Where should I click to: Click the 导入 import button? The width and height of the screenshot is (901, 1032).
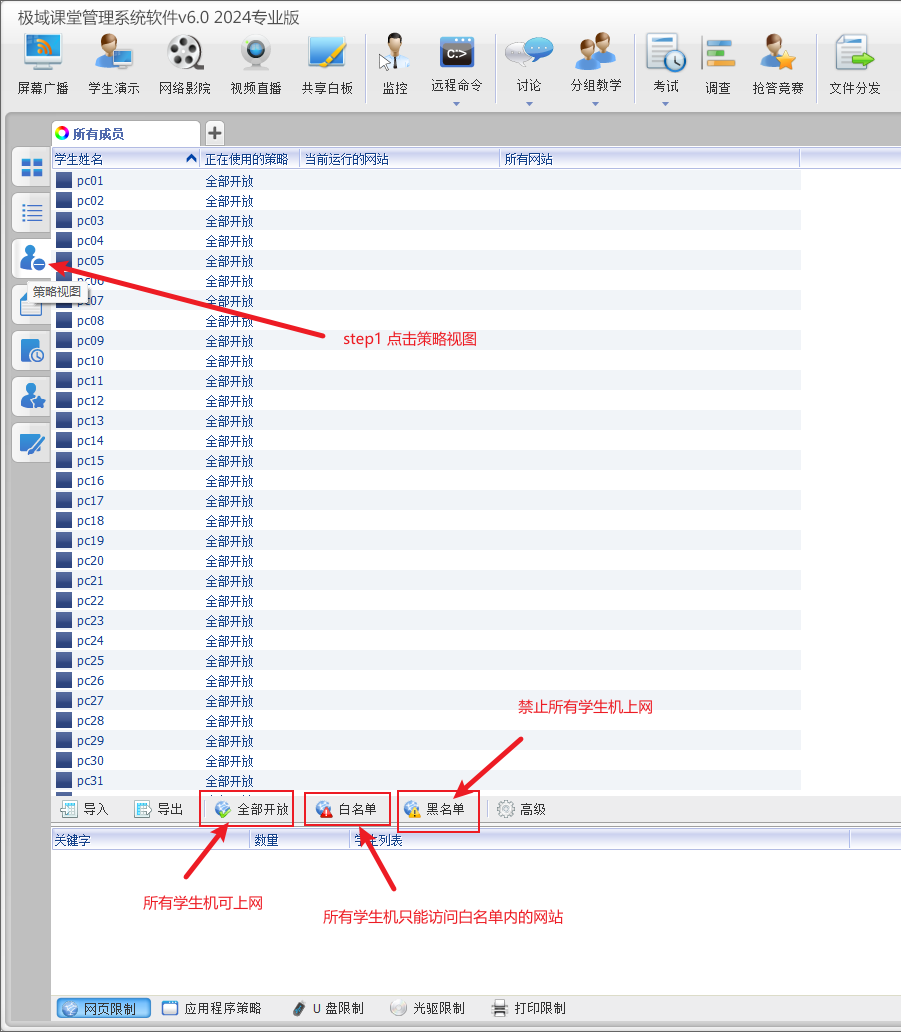coord(85,809)
